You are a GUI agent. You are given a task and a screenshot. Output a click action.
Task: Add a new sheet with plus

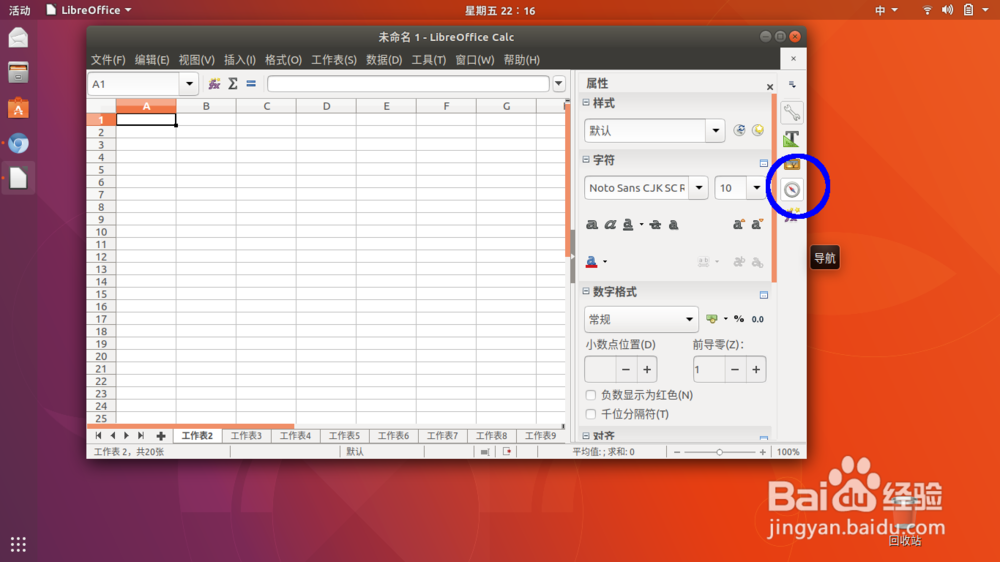click(161, 436)
